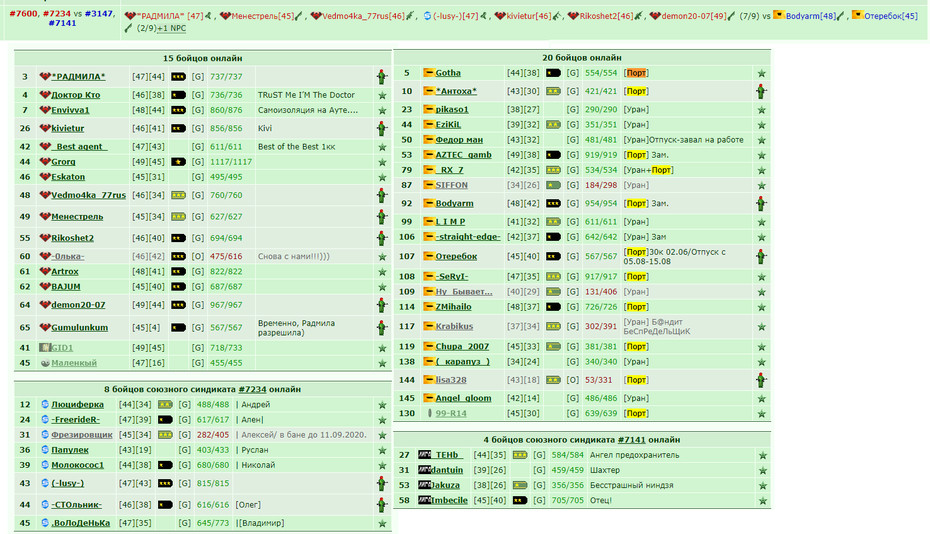Open Федор ман player profile
This screenshot has width=930, height=534.
click(459, 140)
